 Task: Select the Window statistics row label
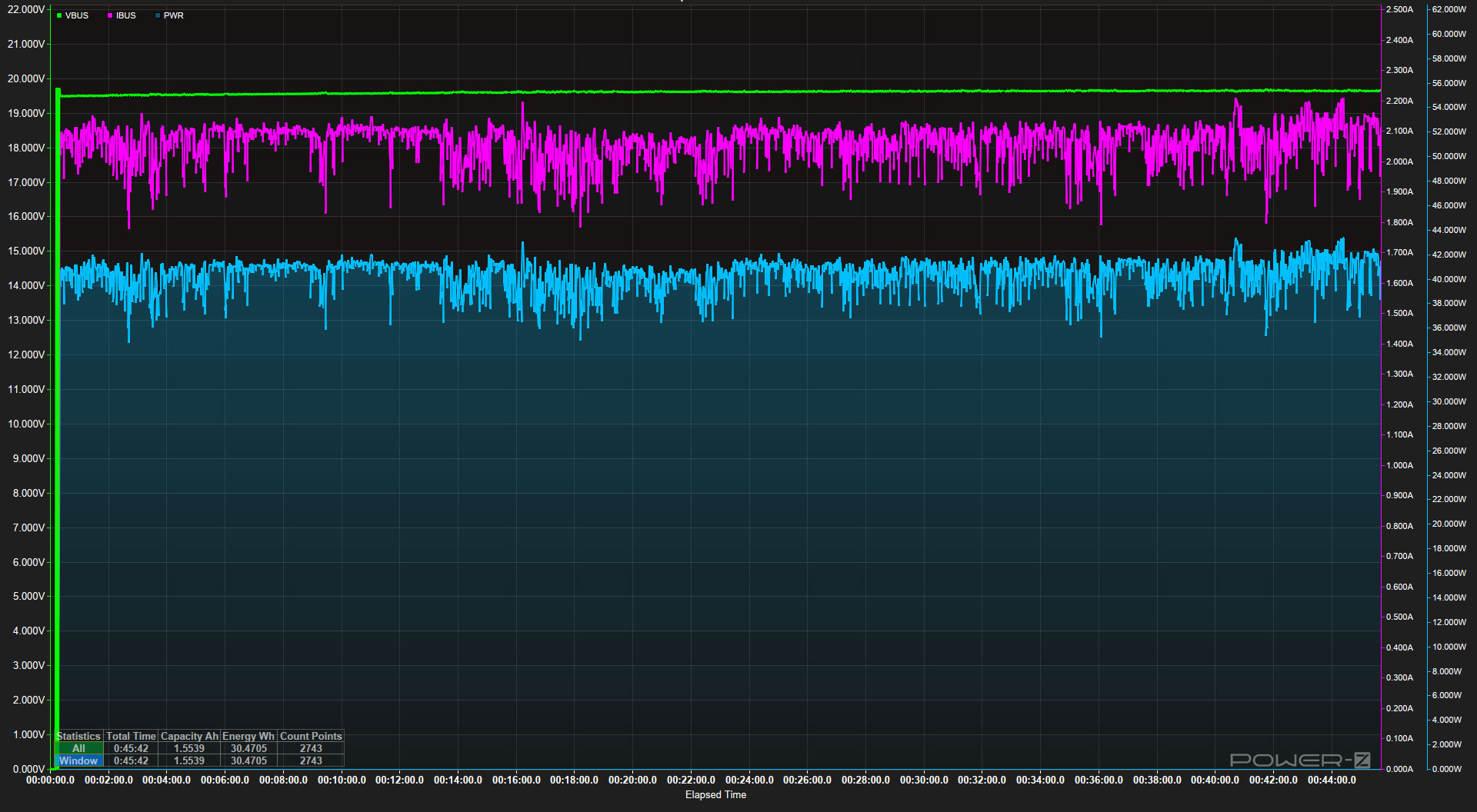78,760
